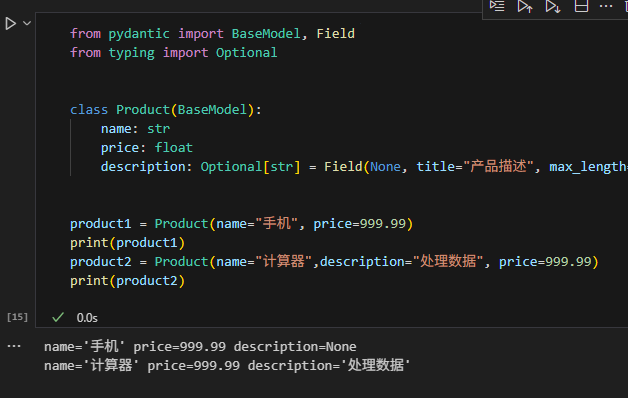Click the execution count [15] label
628x398 pixels.
tap(18, 317)
